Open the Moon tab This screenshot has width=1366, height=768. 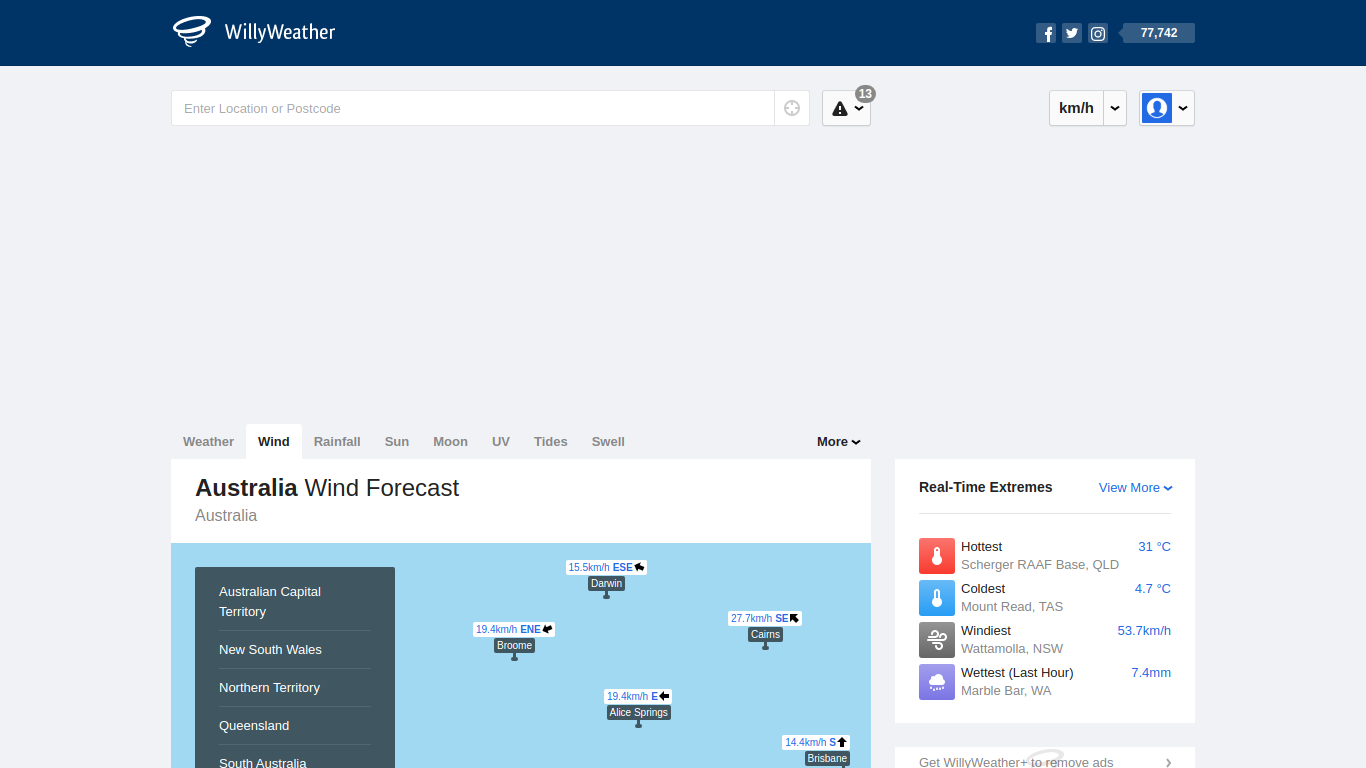point(450,441)
